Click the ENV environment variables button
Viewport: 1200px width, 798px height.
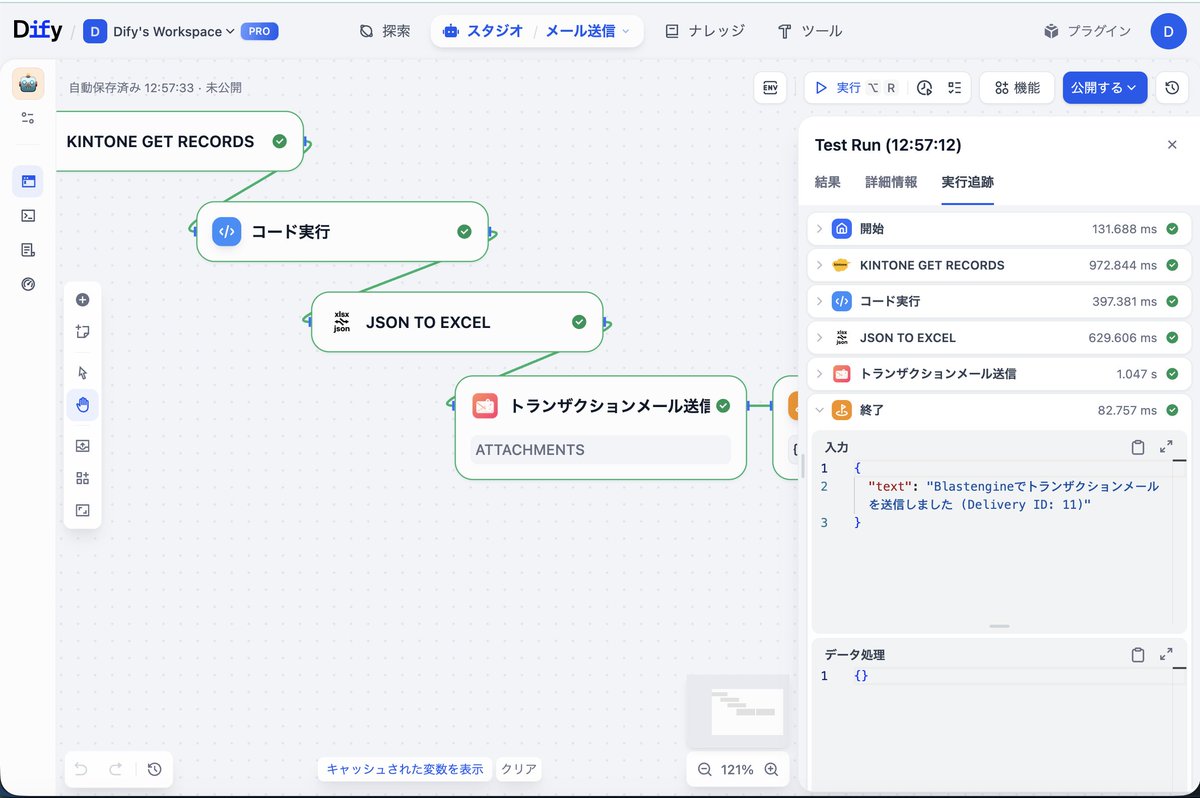(x=770, y=88)
